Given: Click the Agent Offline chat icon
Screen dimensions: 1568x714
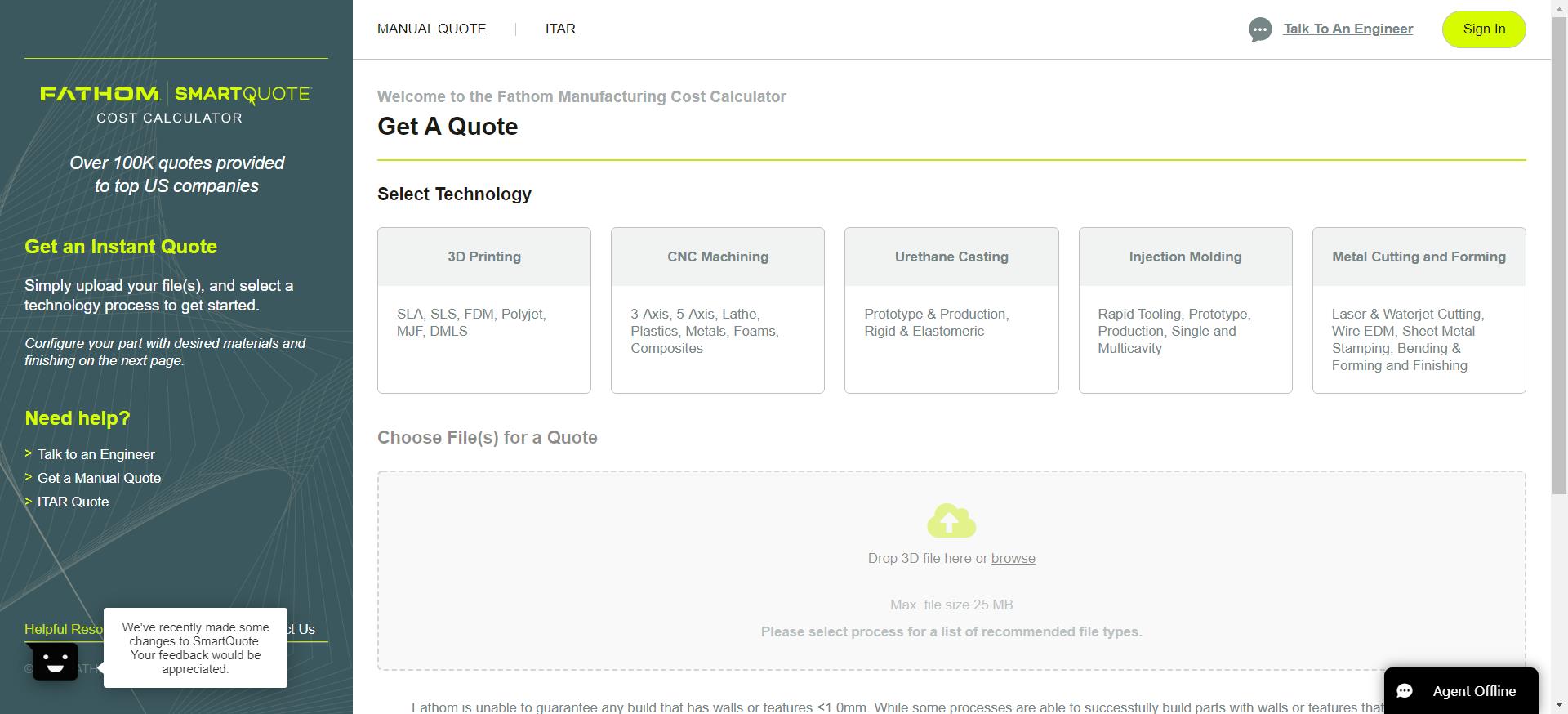Looking at the screenshot, I should pos(1405,691).
